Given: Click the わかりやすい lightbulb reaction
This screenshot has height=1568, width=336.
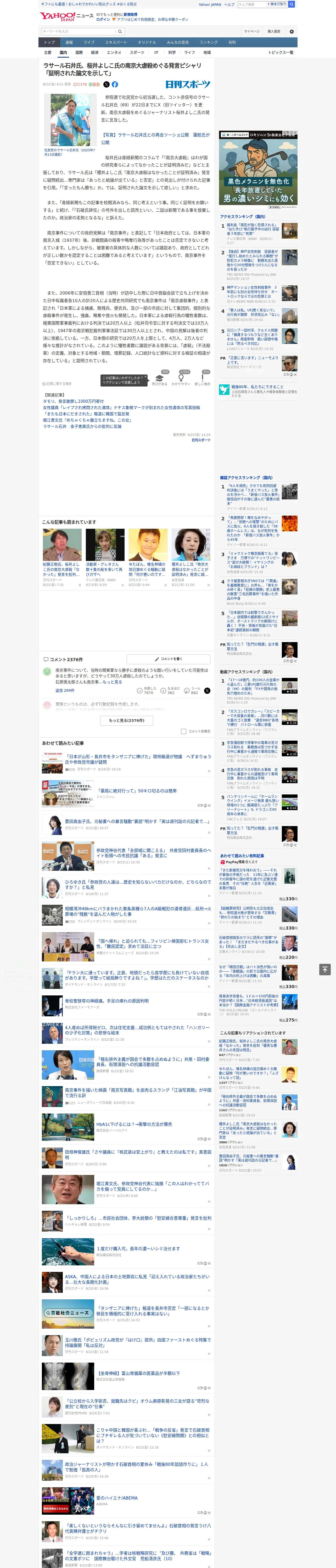Looking at the screenshot, I should [181, 378].
